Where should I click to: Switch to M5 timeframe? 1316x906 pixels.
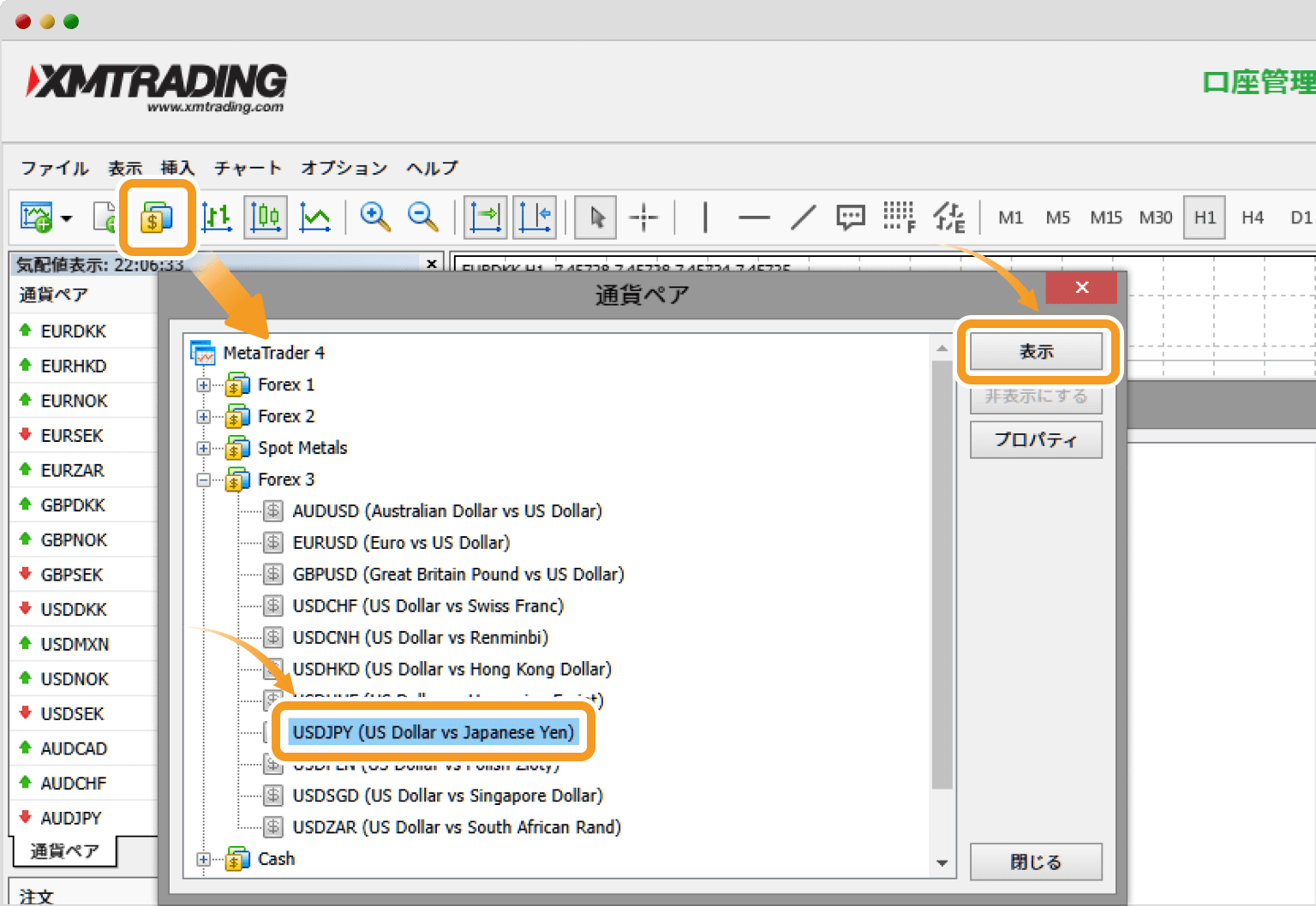[x=1058, y=218]
